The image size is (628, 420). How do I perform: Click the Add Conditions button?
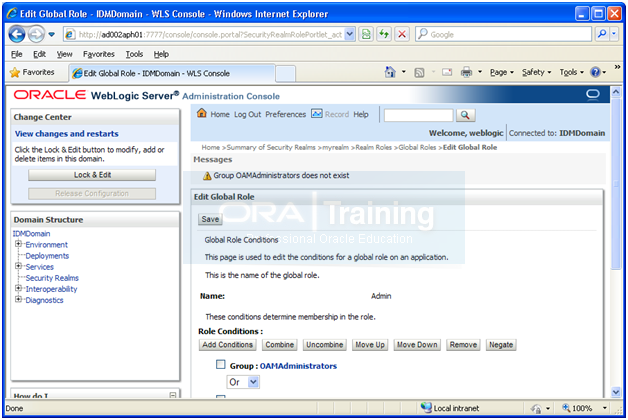point(227,345)
